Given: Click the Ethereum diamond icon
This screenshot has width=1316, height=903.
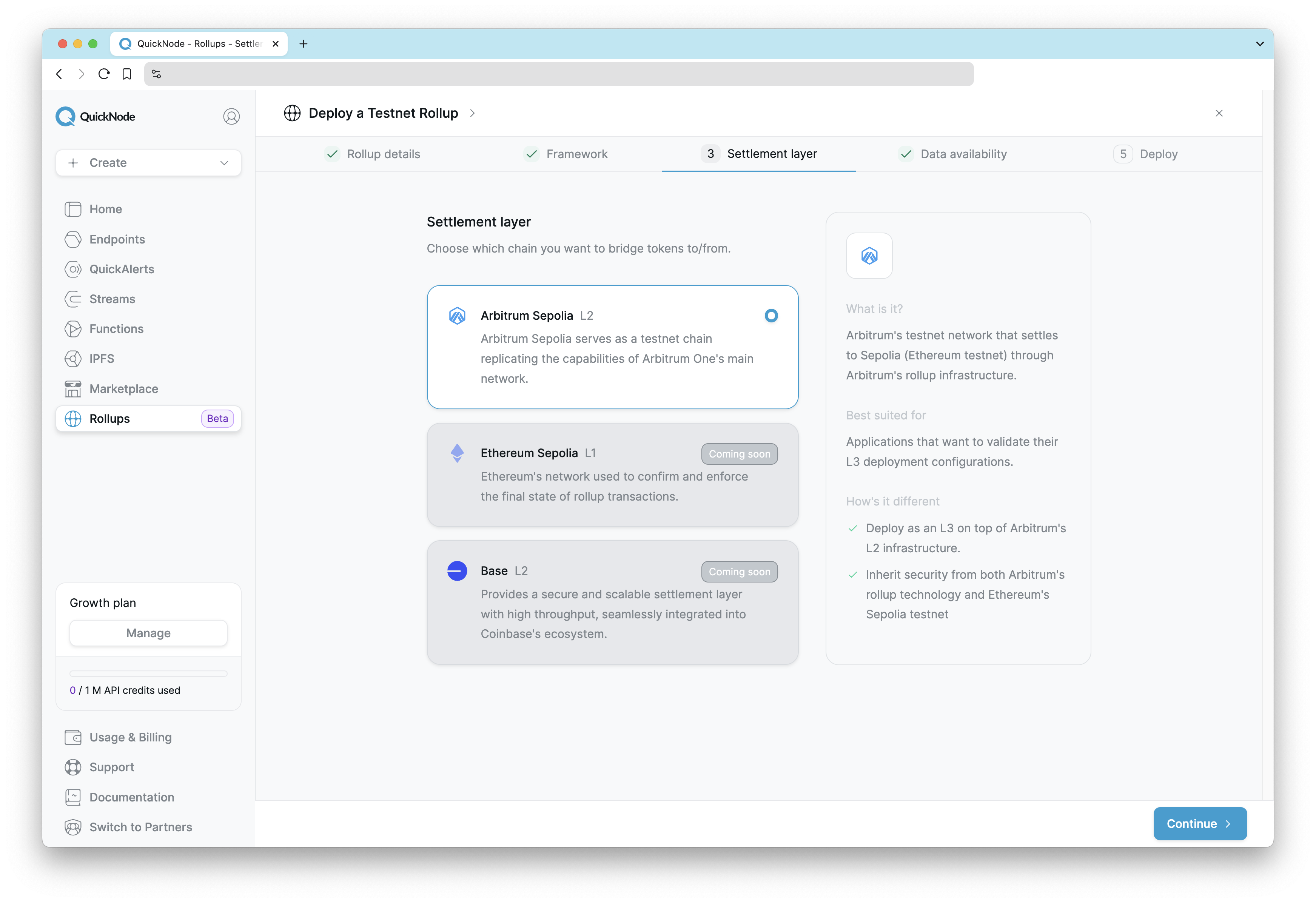Looking at the screenshot, I should click(x=457, y=453).
